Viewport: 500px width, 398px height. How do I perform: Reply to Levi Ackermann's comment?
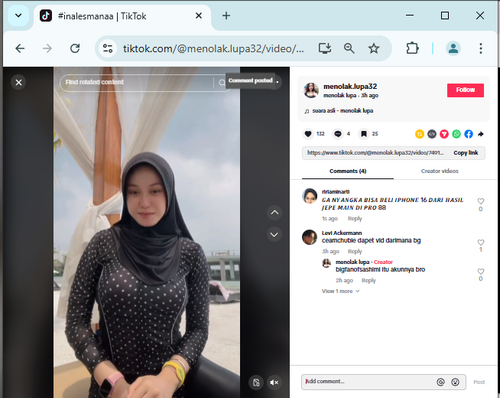tap(355, 251)
